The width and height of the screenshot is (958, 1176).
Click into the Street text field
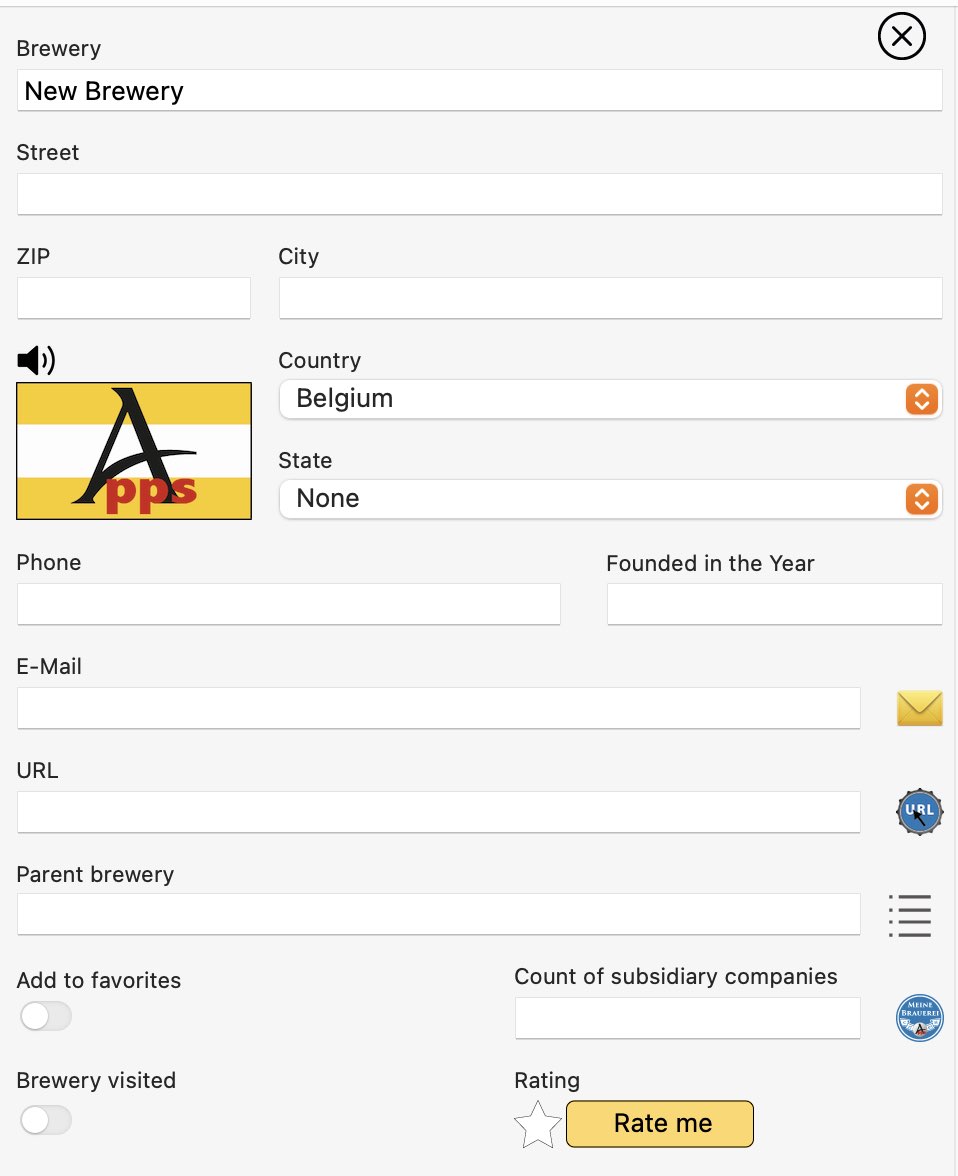[x=479, y=194]
